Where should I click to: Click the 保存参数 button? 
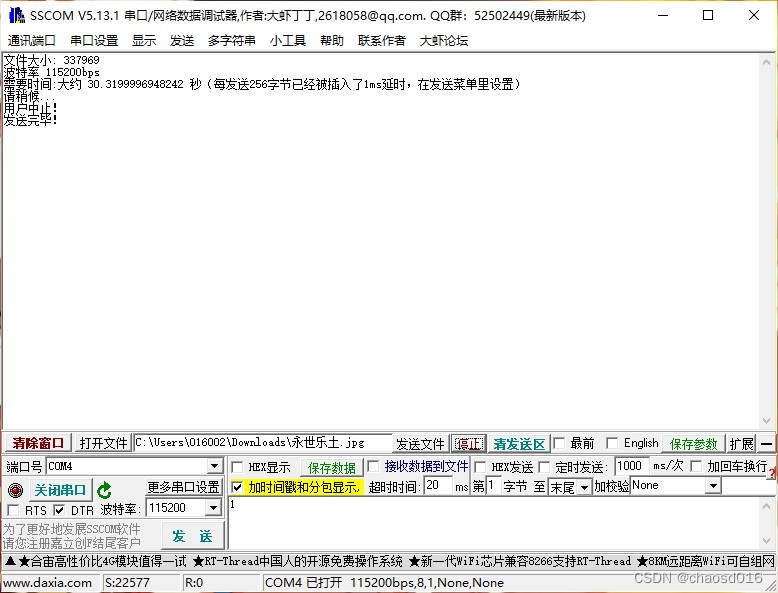pyautogui.click(x=694, y=444)
